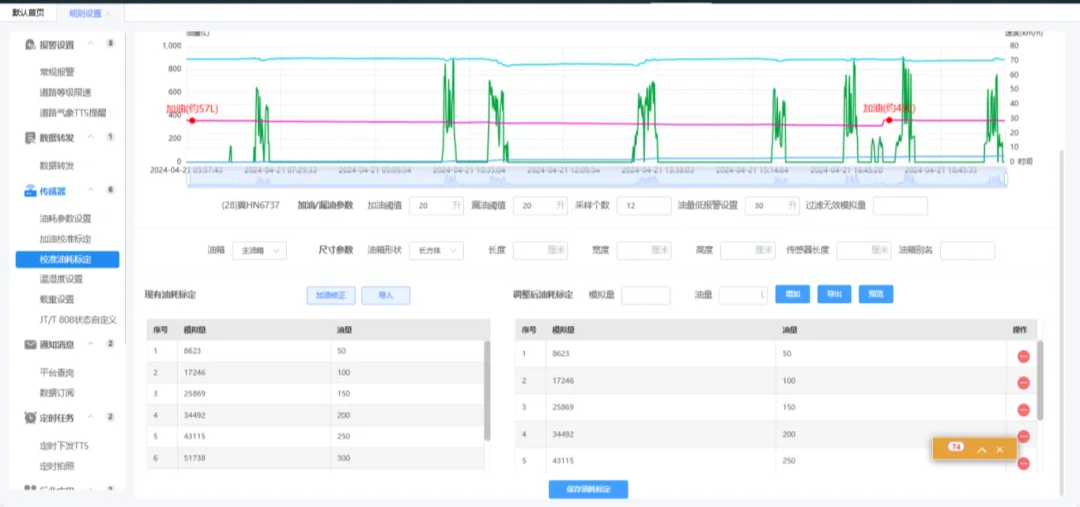Click the 宽度 width input field
Viewport: 1080px width, 507px height.
[644, 251]
